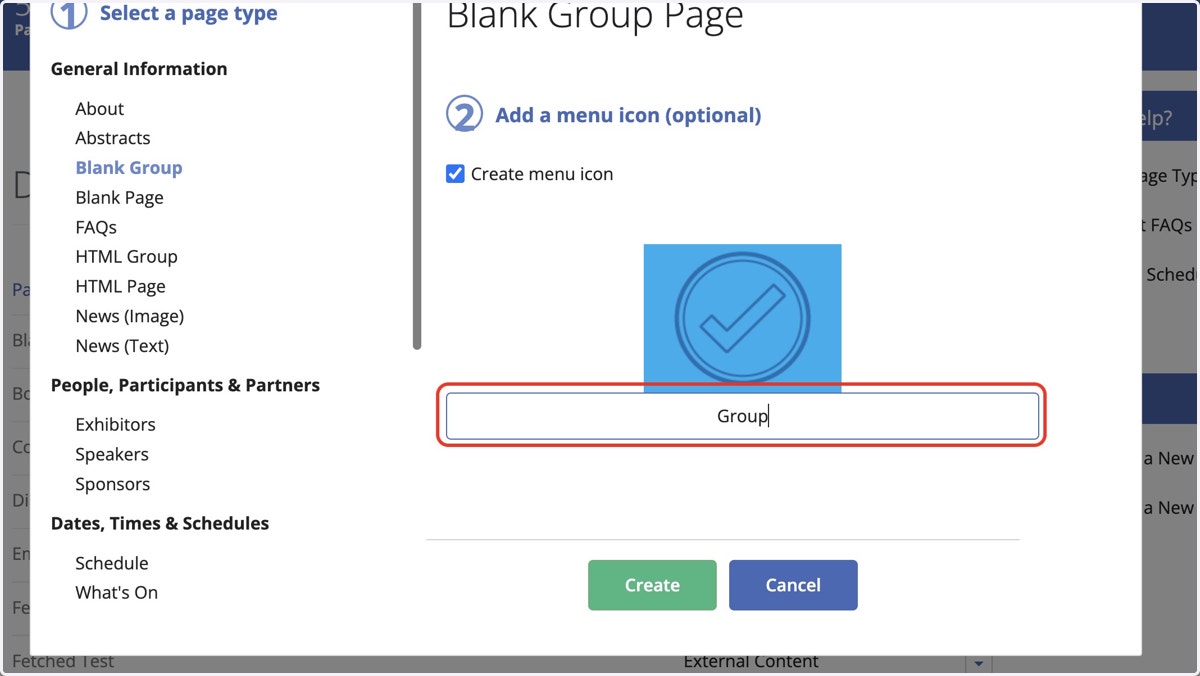
Task: Select HTML Page in the list
Action: (121, 286)
